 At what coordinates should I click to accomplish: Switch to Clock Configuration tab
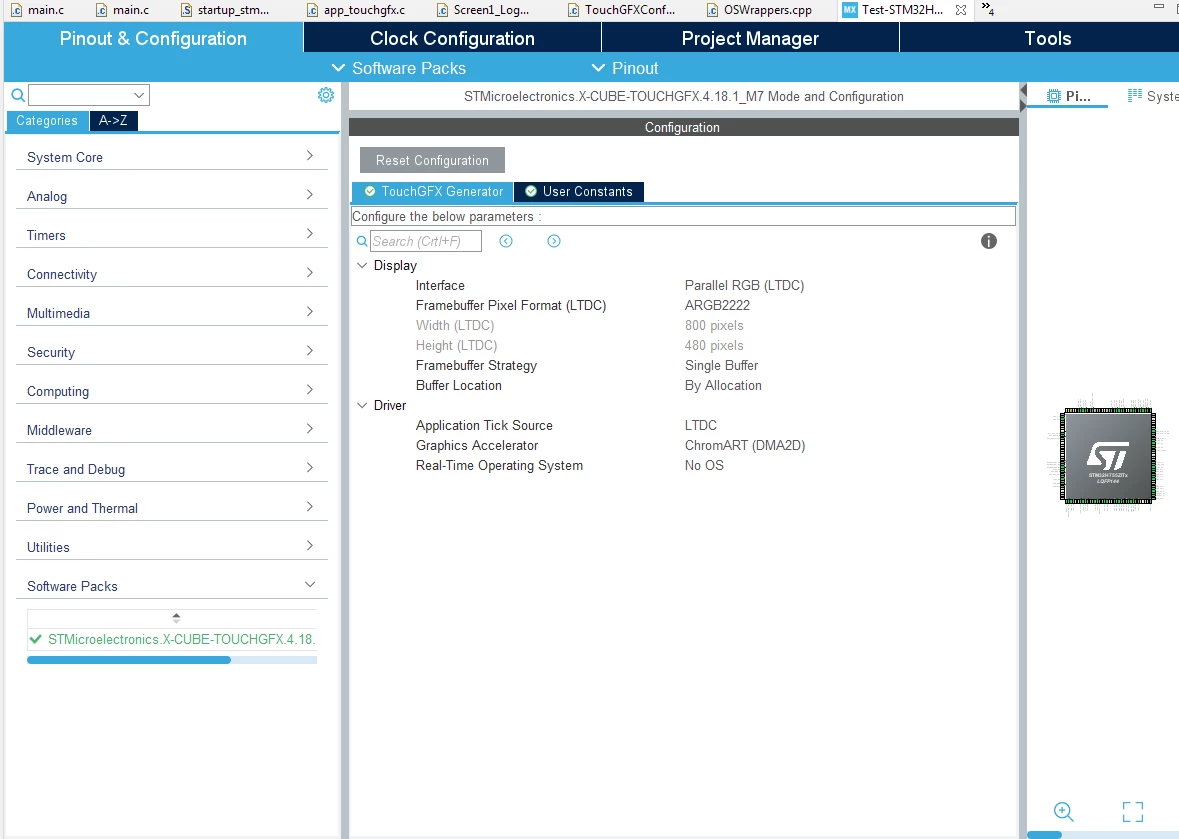pos(452,38)
